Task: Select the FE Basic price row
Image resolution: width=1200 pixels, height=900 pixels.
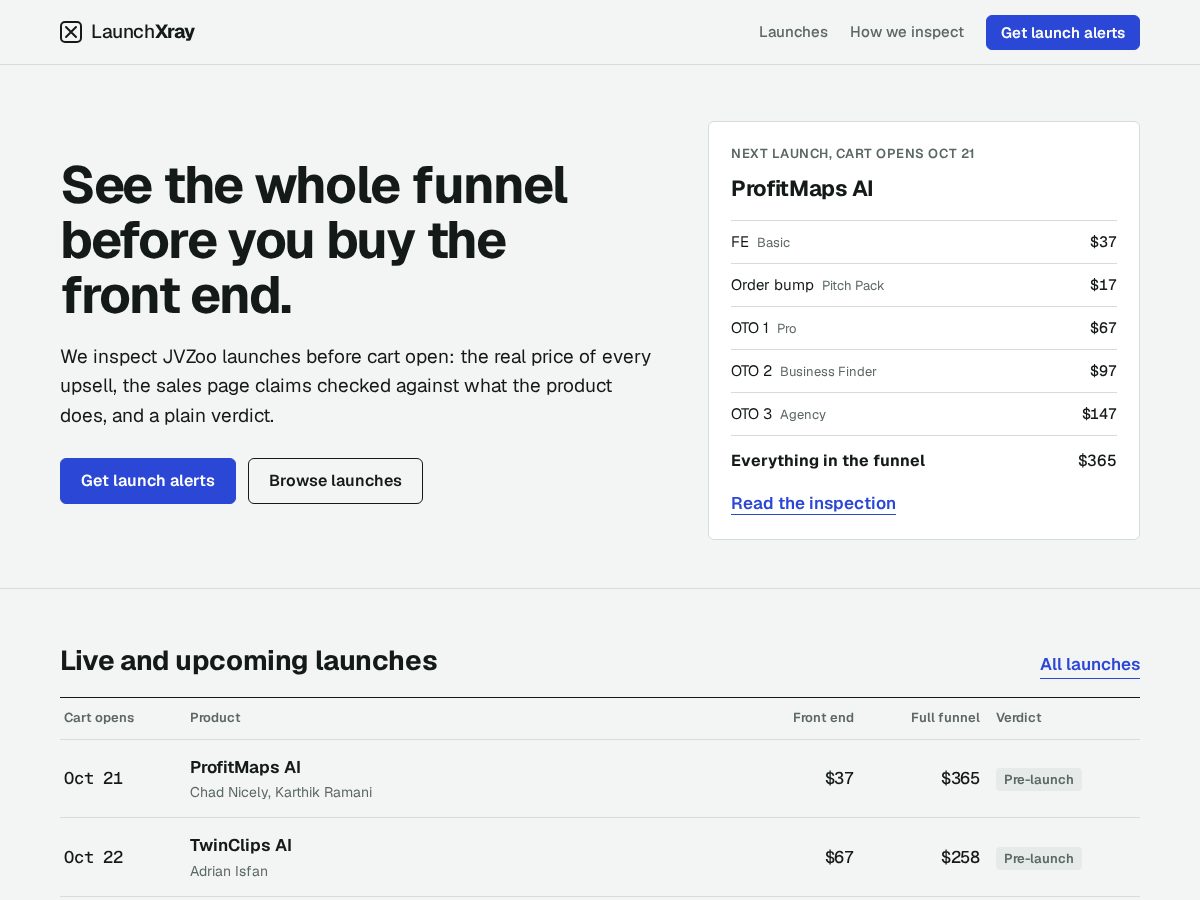Action: pos(924,242)
